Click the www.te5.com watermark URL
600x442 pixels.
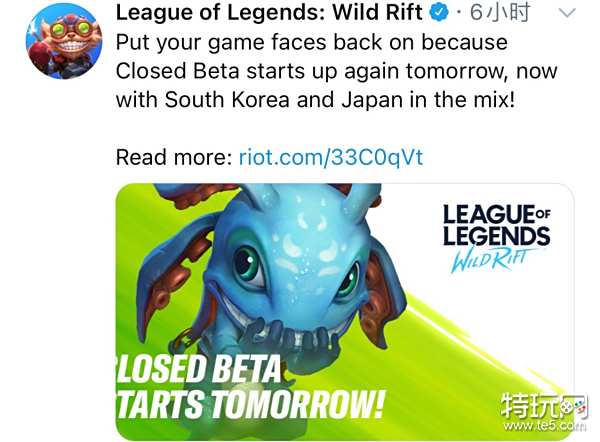pos(545,426)
